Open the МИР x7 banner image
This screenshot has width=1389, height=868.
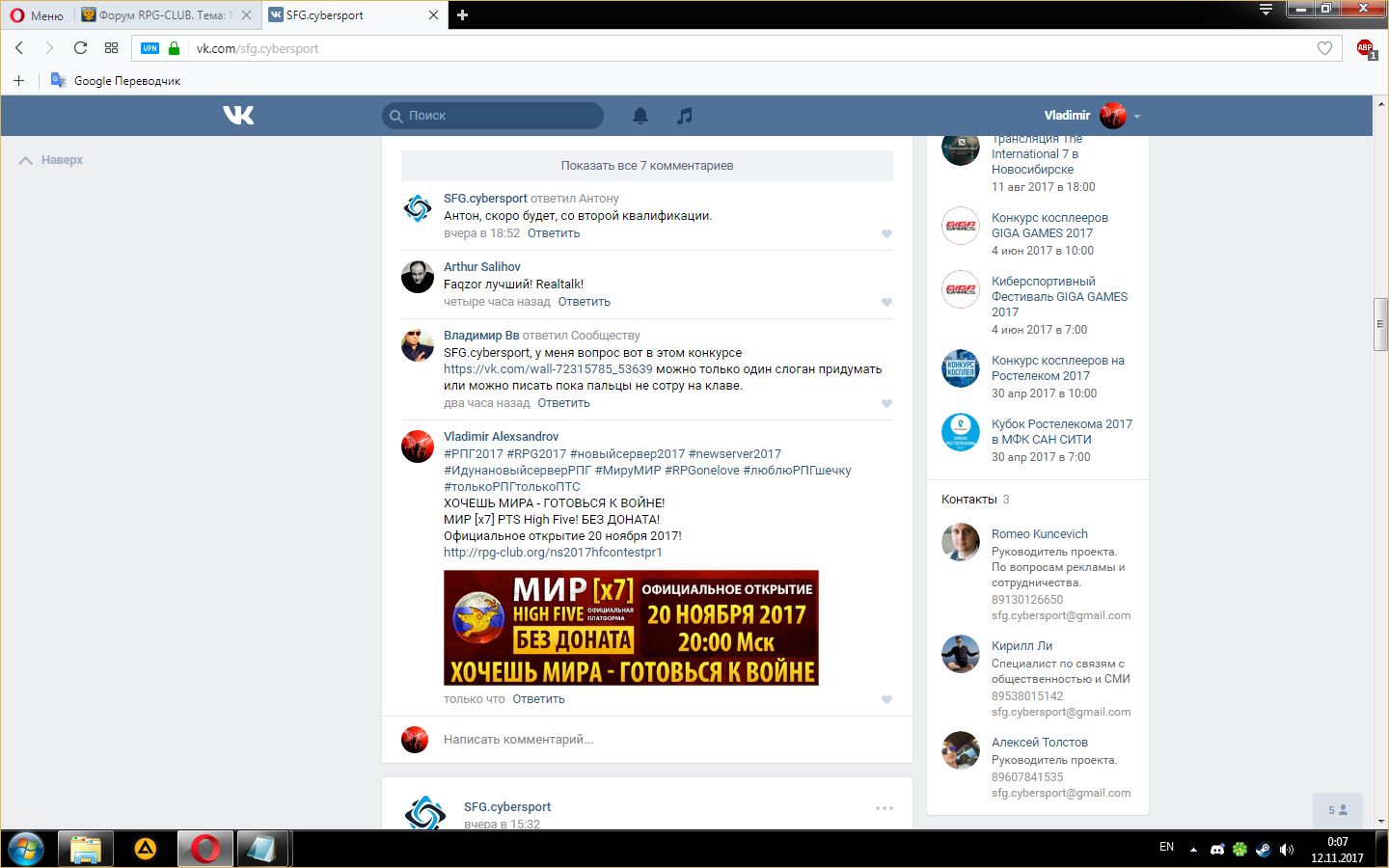point(631,628)
